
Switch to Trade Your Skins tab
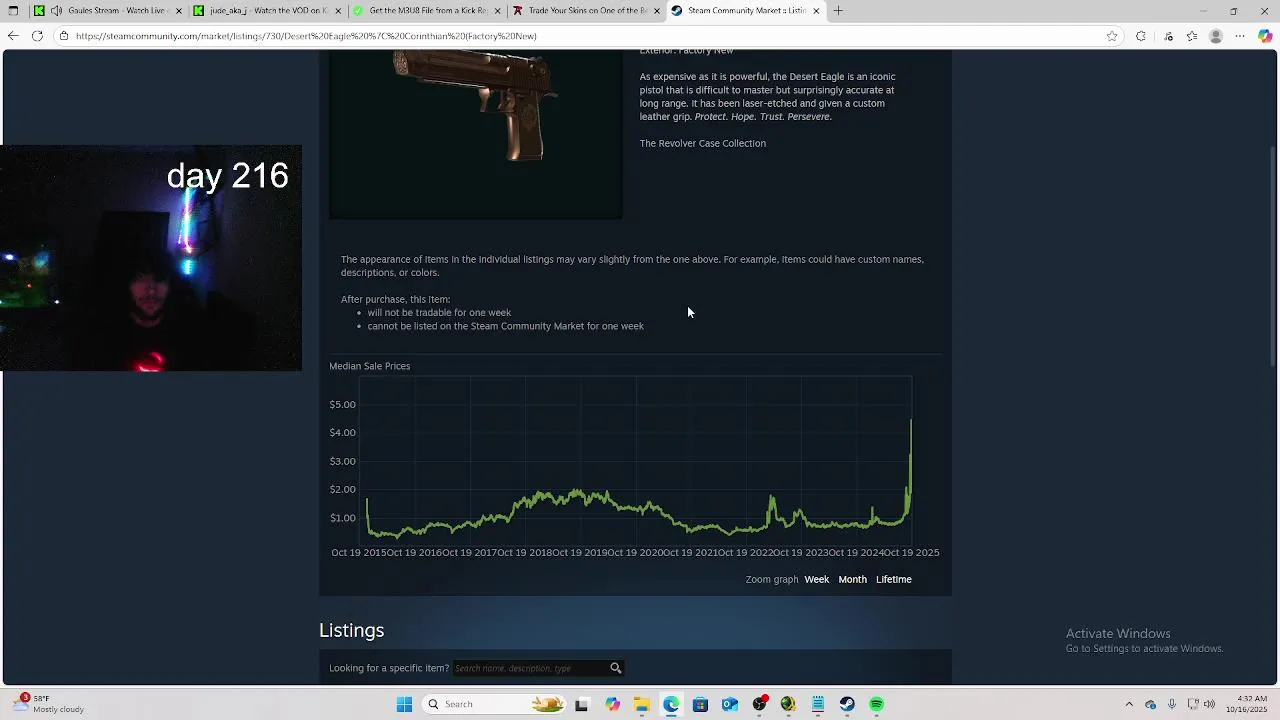pos(586,11)
